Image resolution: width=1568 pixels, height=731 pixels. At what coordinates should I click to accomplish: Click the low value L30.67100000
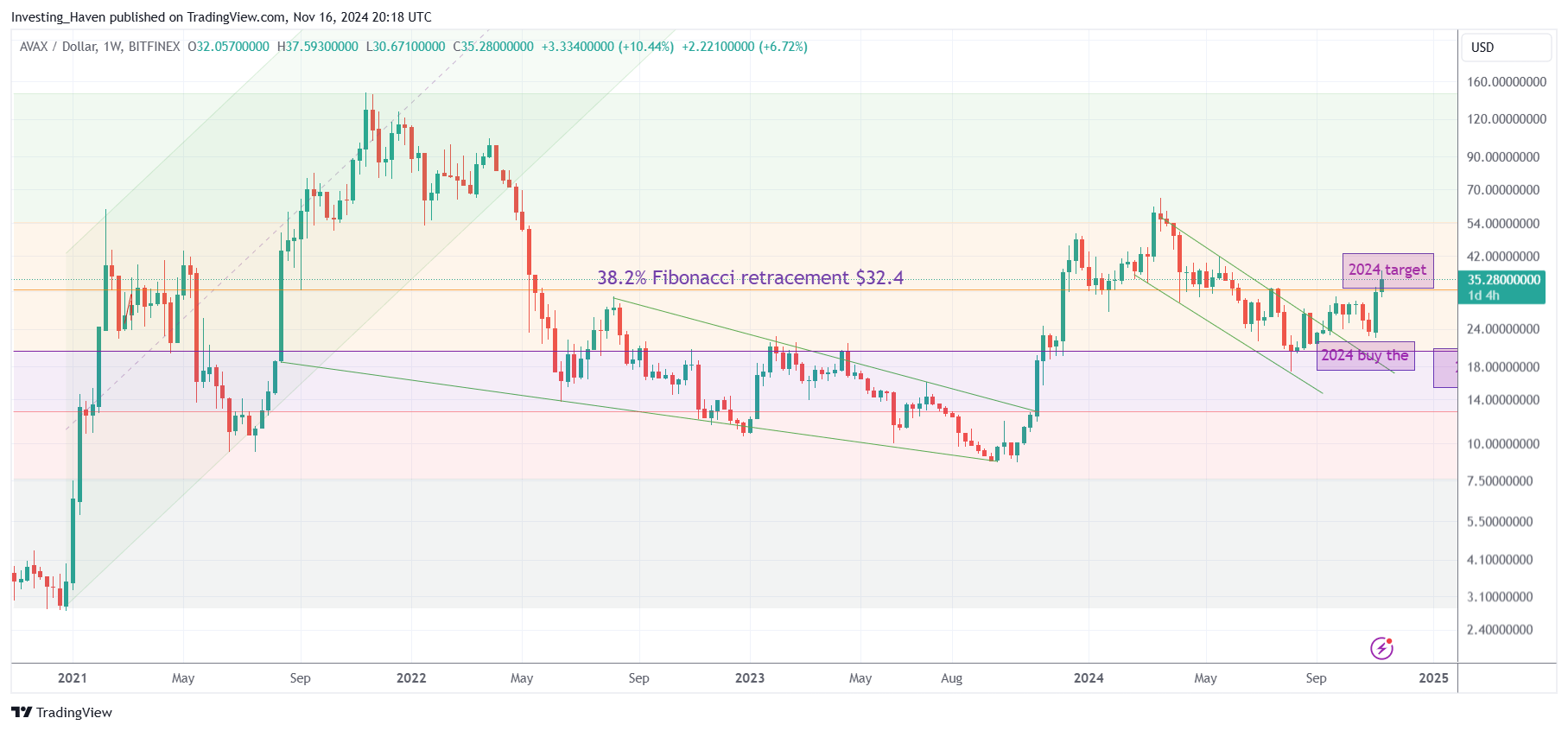406,47
